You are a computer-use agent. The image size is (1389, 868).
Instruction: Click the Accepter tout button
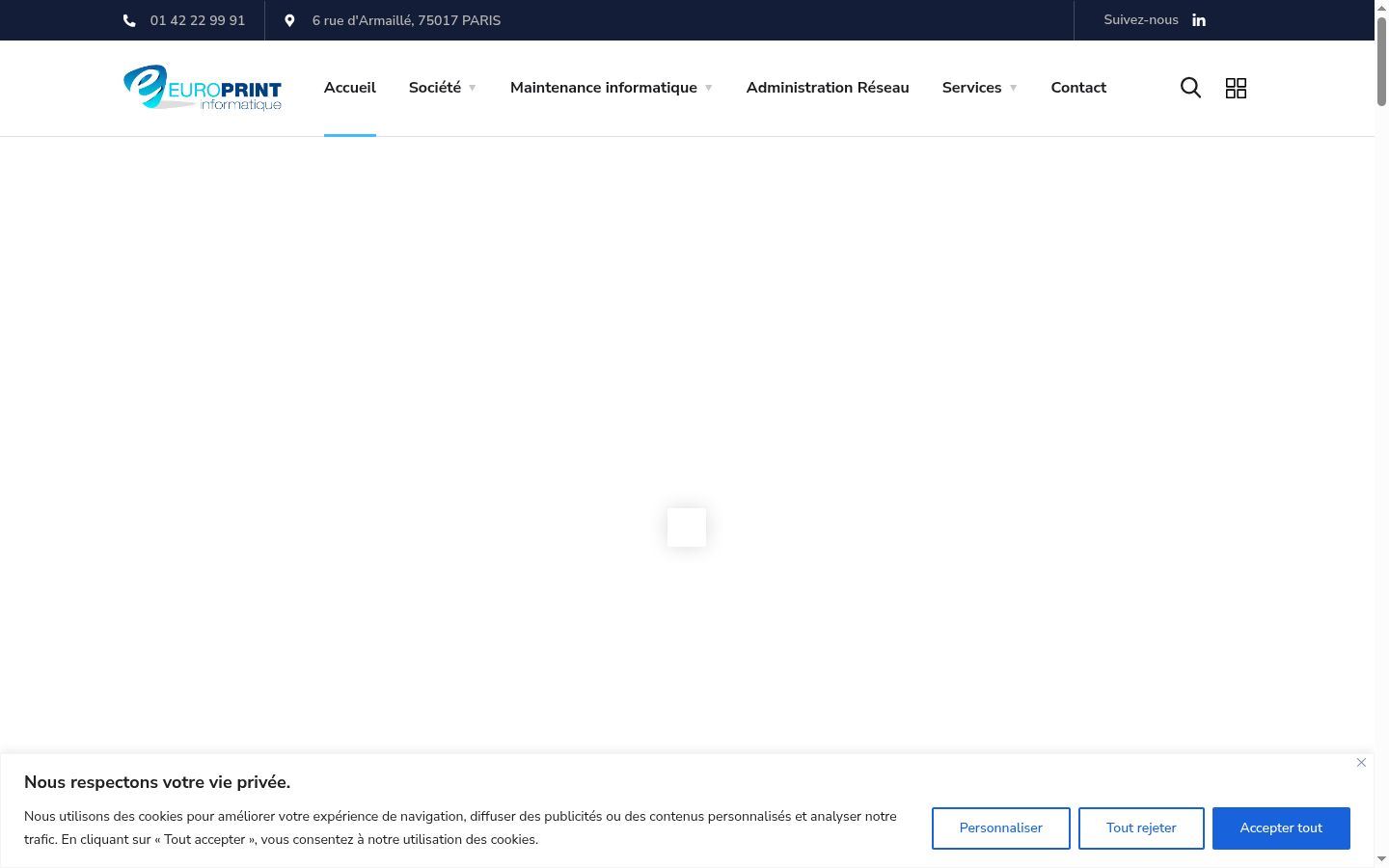1281,828
